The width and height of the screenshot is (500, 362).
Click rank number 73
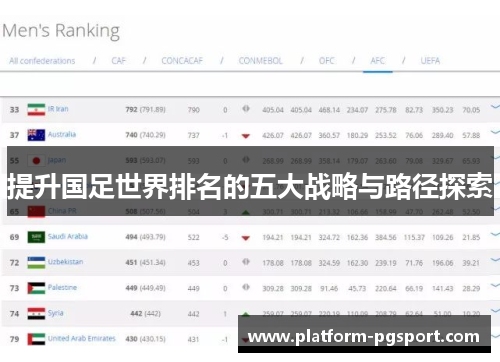tap(14, 288)
